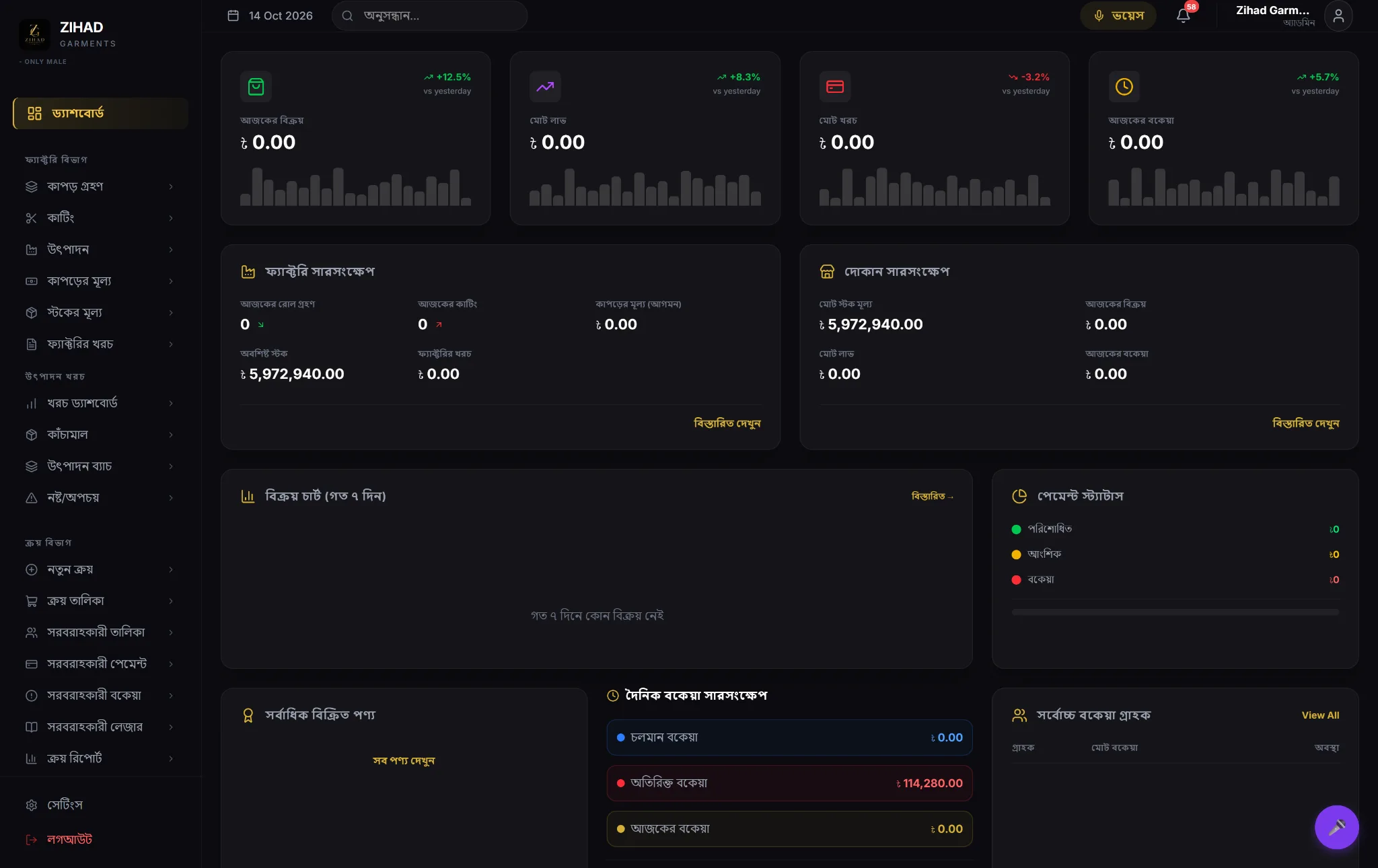Click বিস্তারিত দেখুন in shop summary
Viewport: 1378px width, 868px height.
[x=1305, y=423]
